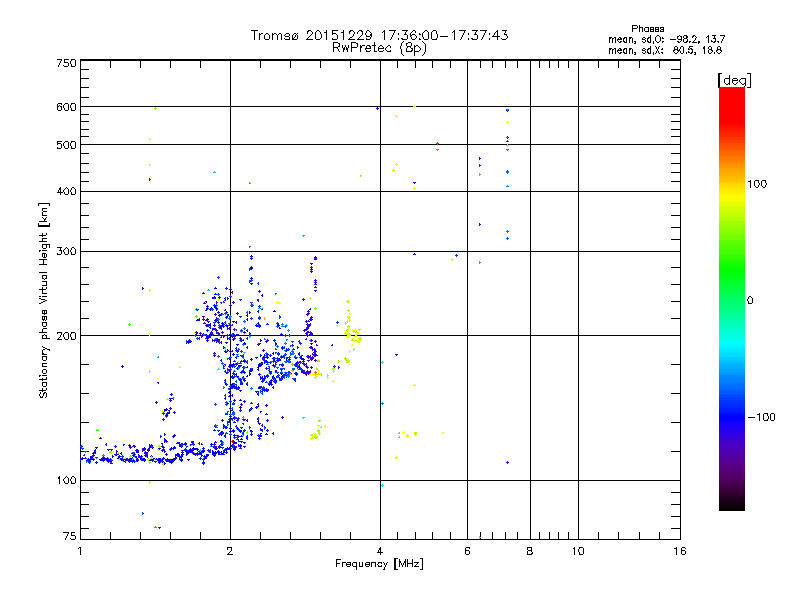Click the y-axis tick label '600'
The height and width of the screenshot is (600, 800).
(66, 107)
